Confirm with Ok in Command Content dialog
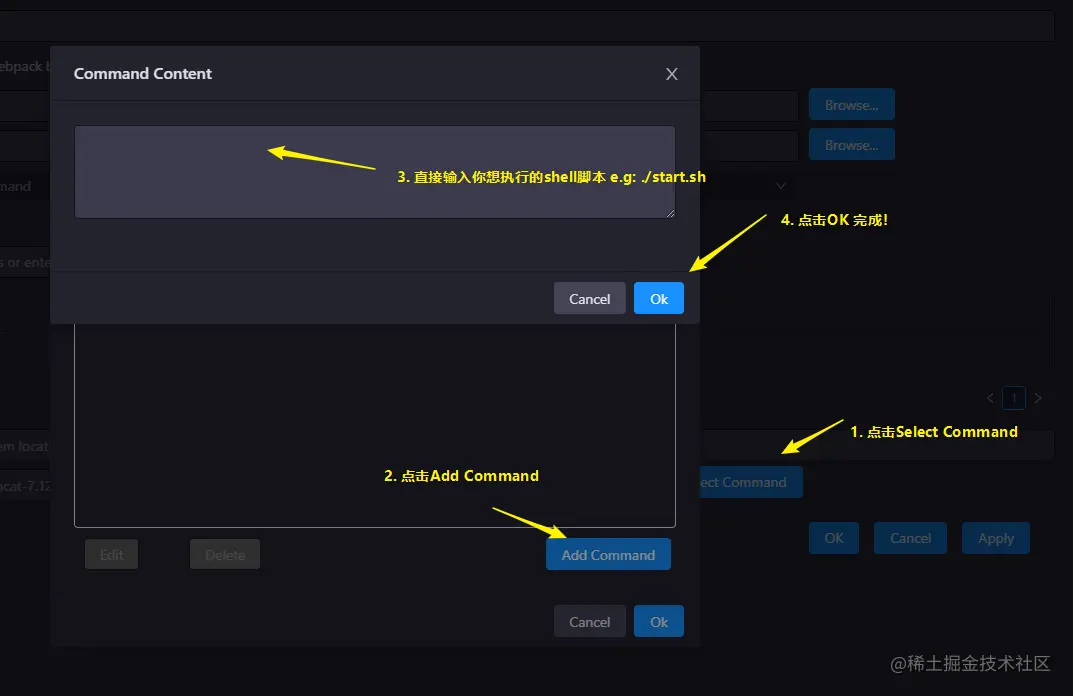 click(x=658, y=298)
